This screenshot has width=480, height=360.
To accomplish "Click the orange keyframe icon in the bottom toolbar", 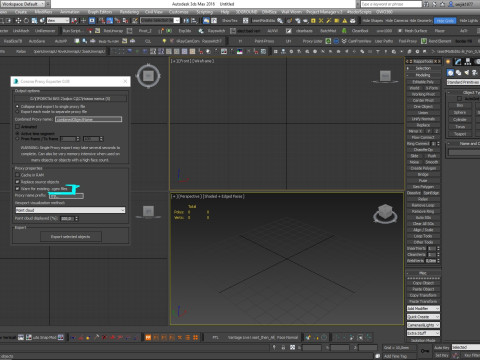I will coord(148,338).
